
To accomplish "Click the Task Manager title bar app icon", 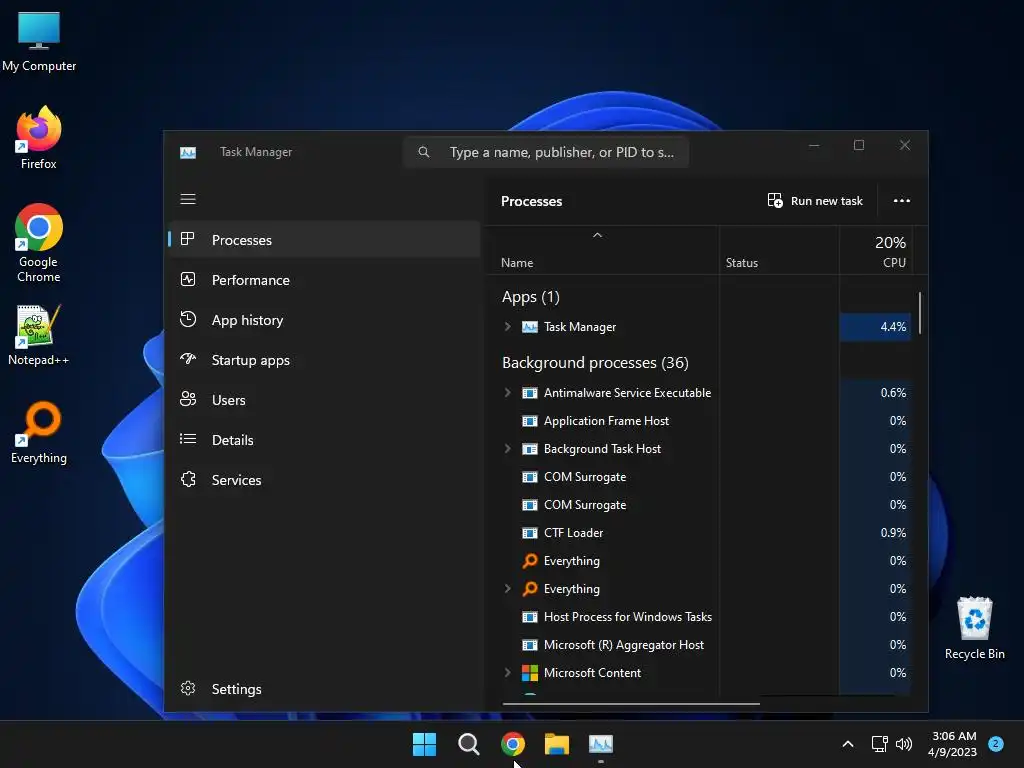I will tap(188, 152).
